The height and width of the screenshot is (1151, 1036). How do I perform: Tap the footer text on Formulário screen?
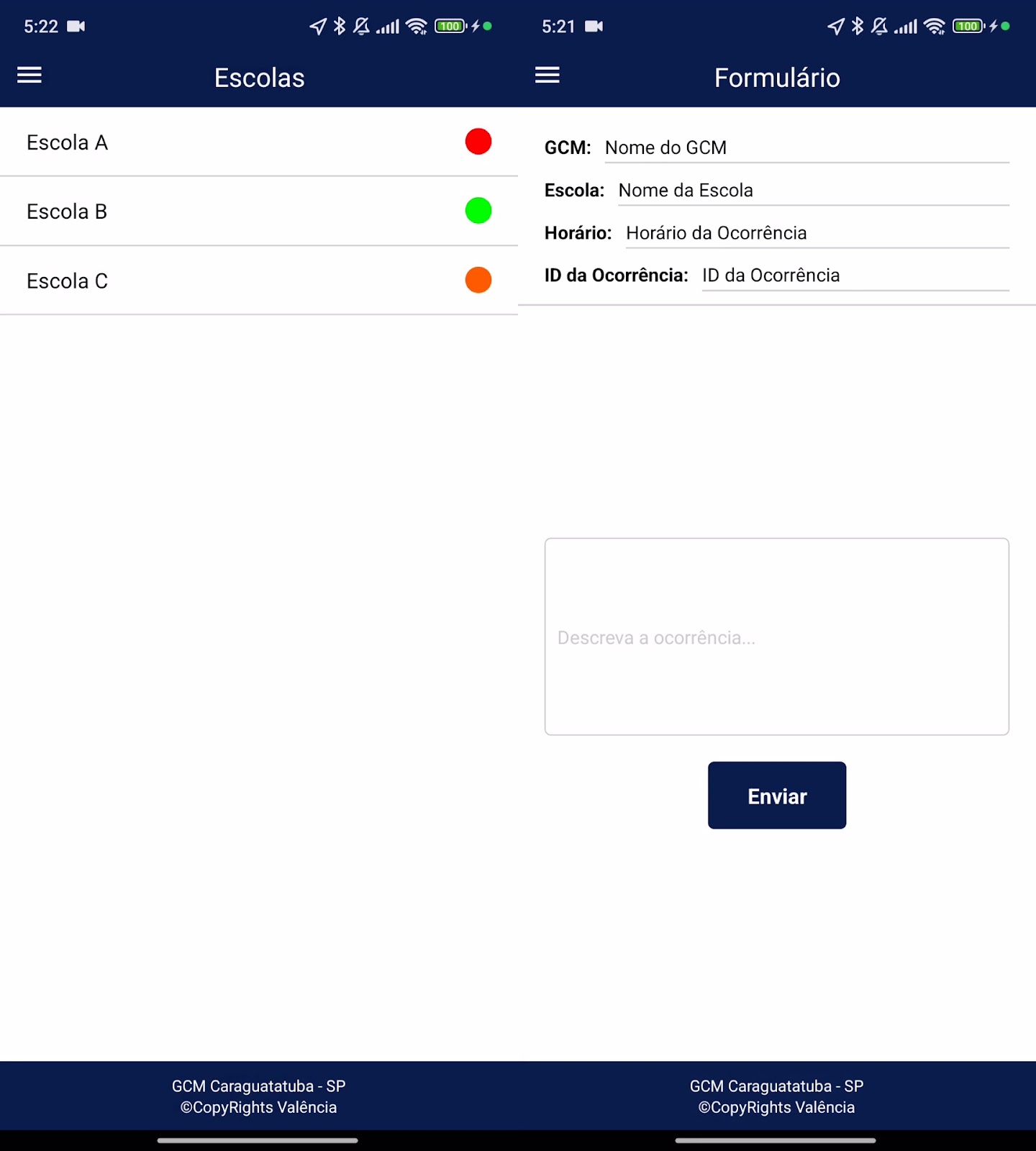[x=777, y=1096]
